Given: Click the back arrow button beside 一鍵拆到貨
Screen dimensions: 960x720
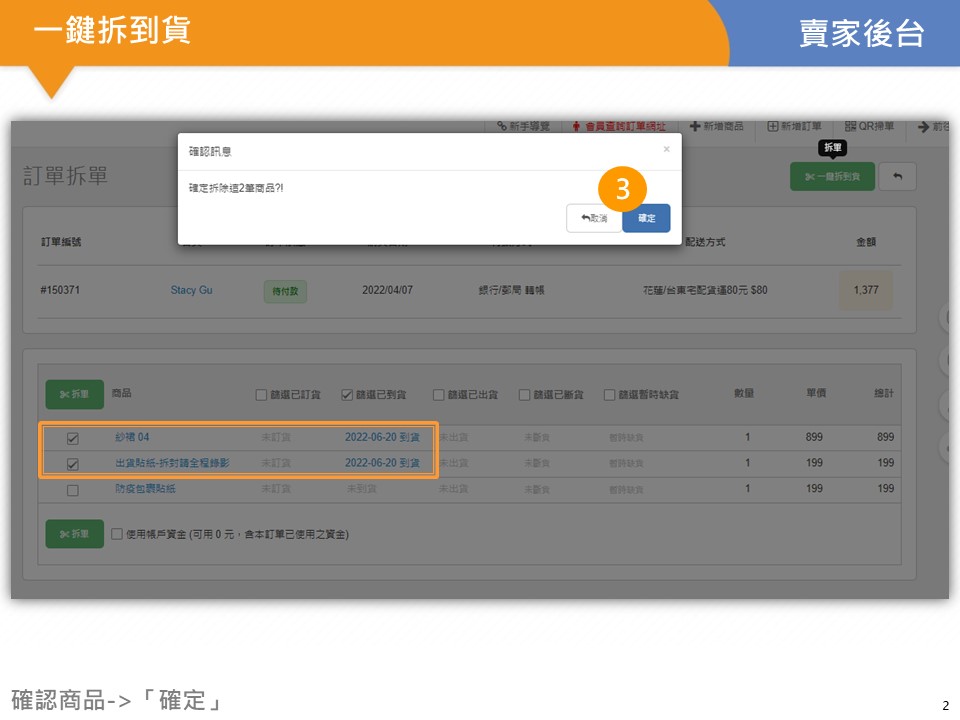Looking at the screenshot, I should pyautogui.click(x=897, y=177).
